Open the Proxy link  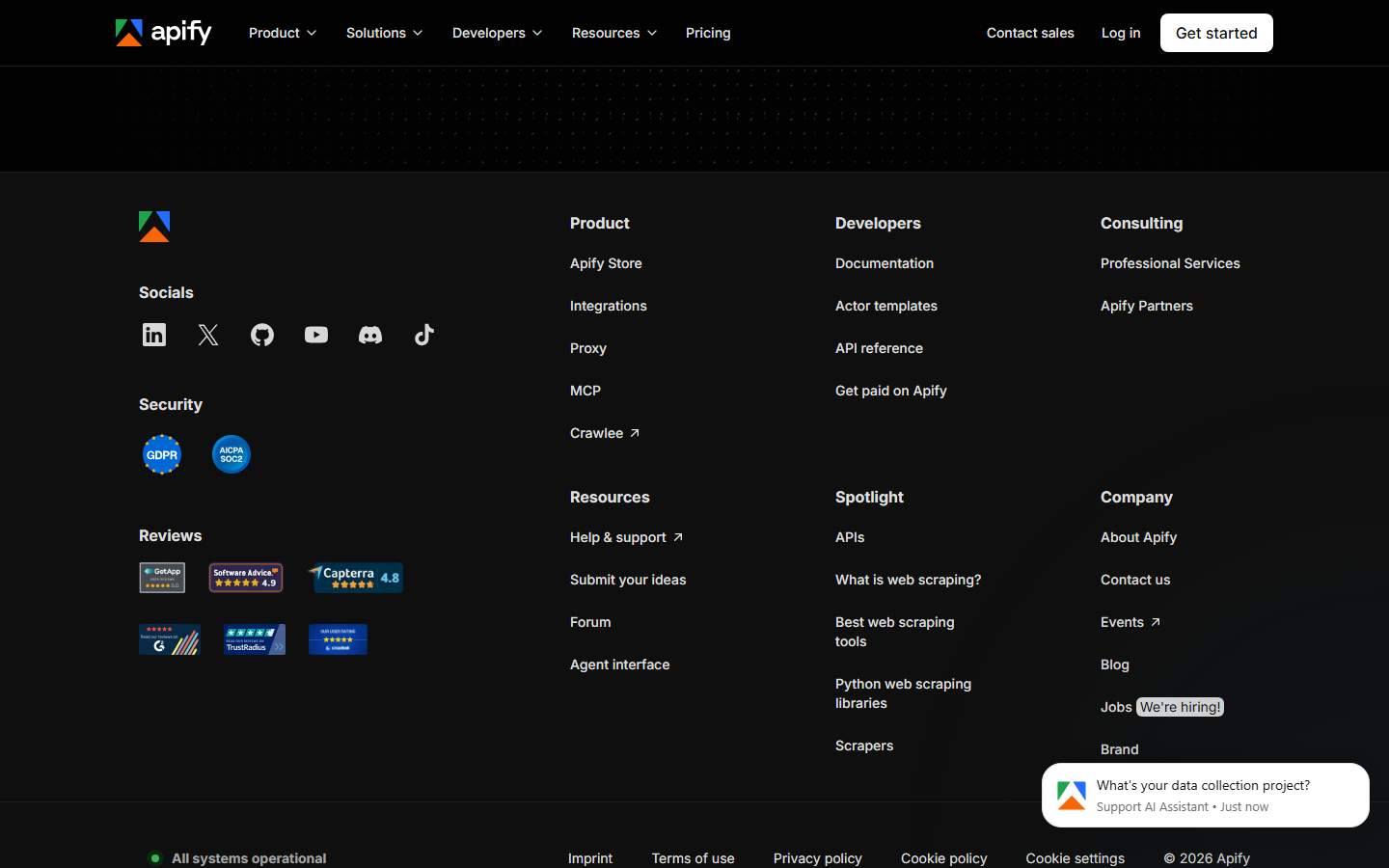588,348
